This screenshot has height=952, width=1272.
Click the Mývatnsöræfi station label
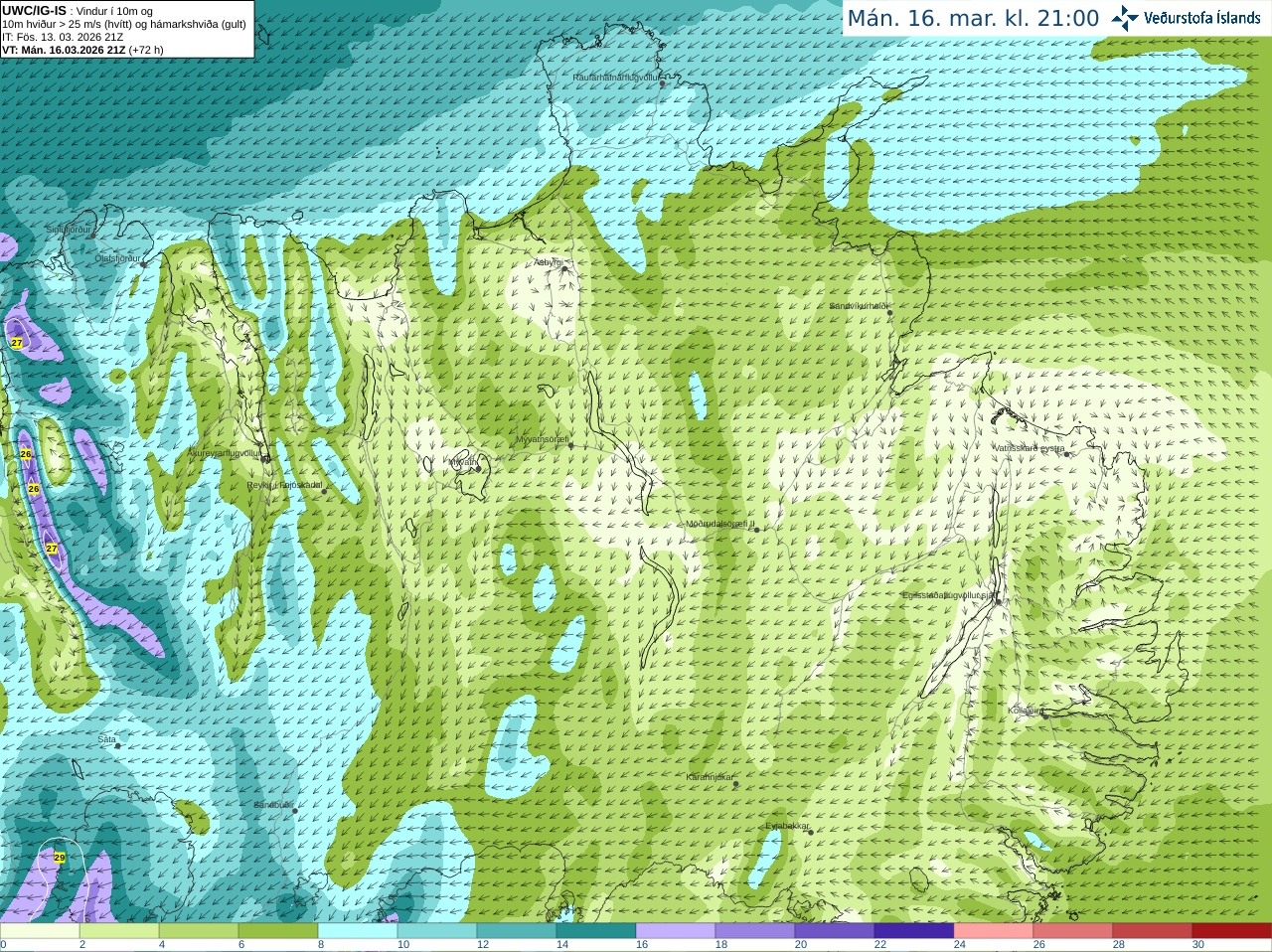click(x=542, y=439)
